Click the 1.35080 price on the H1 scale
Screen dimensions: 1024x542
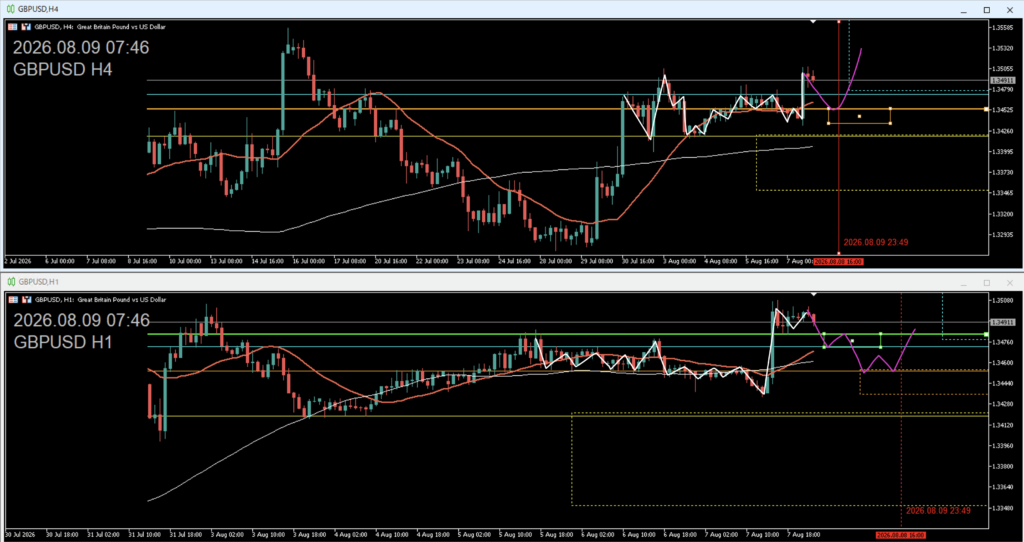(x=1003, y=300)
